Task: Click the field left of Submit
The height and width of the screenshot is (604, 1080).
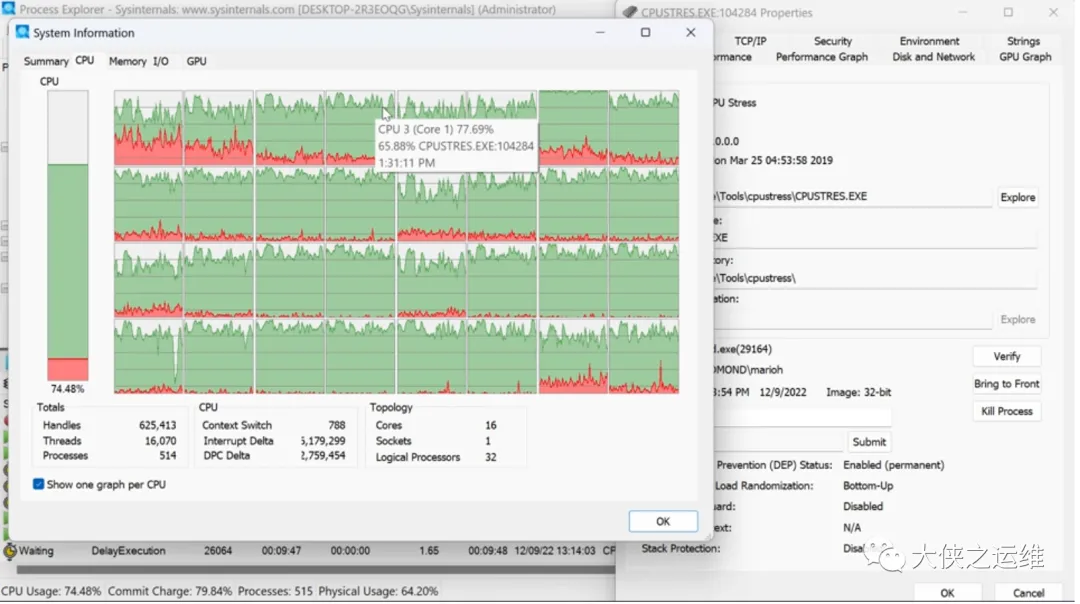Action: click(780, 443)
